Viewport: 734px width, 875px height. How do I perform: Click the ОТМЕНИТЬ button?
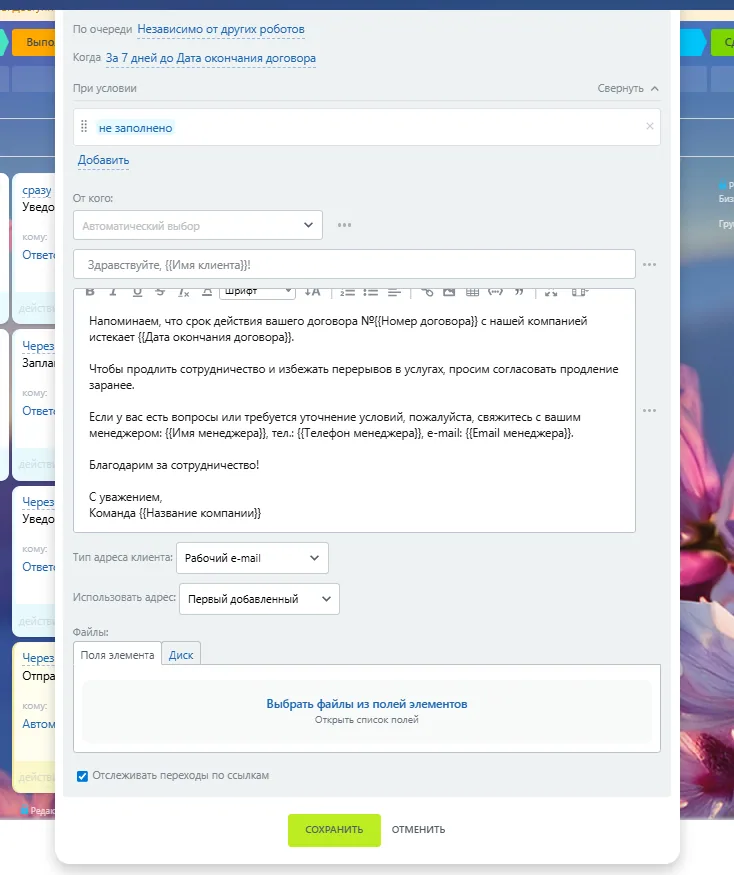[x=419, y=830]
